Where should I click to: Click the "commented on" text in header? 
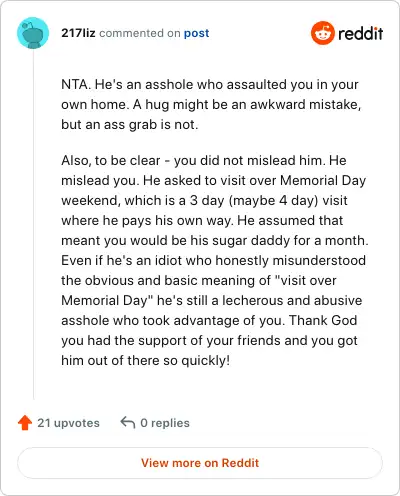[140, 33]
